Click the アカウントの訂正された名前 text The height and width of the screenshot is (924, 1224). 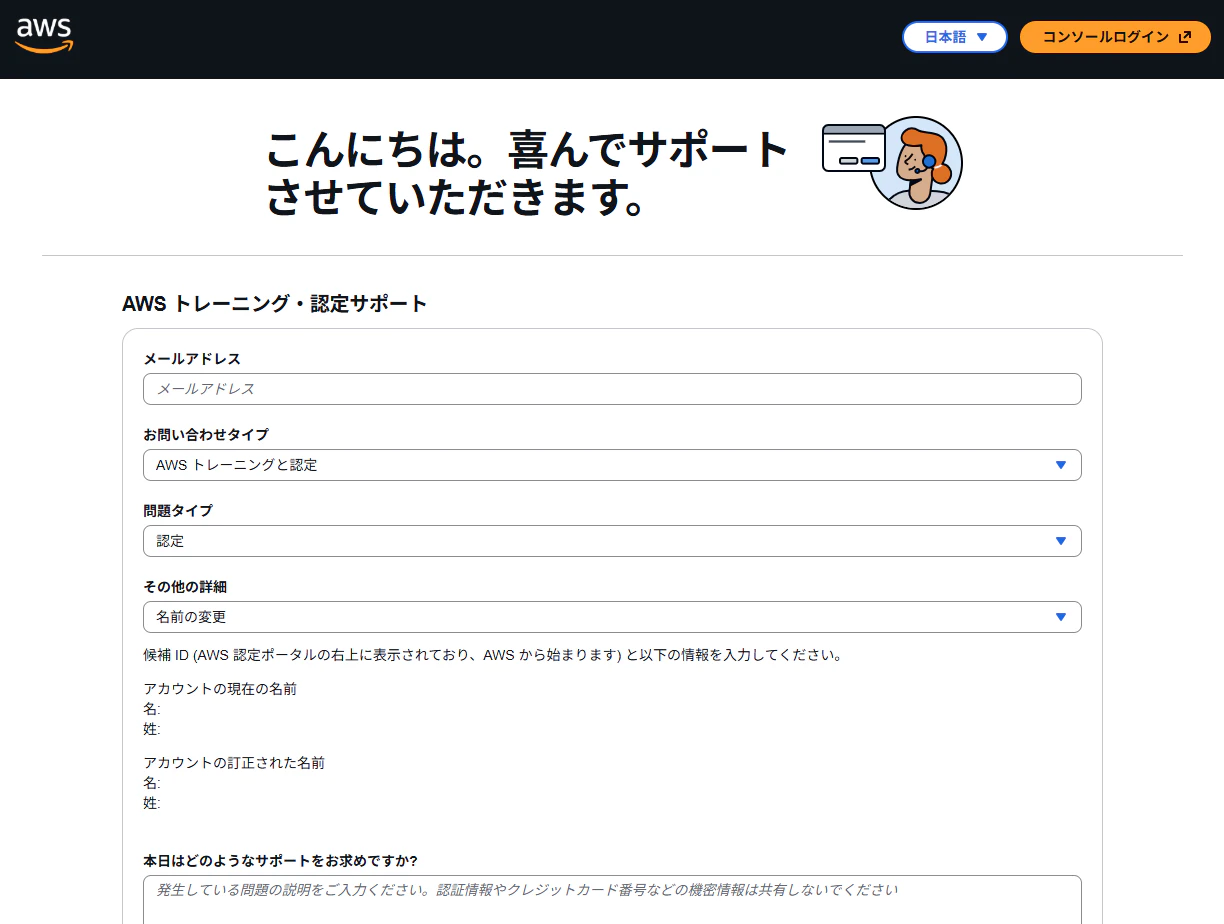[x=234, y=763]
